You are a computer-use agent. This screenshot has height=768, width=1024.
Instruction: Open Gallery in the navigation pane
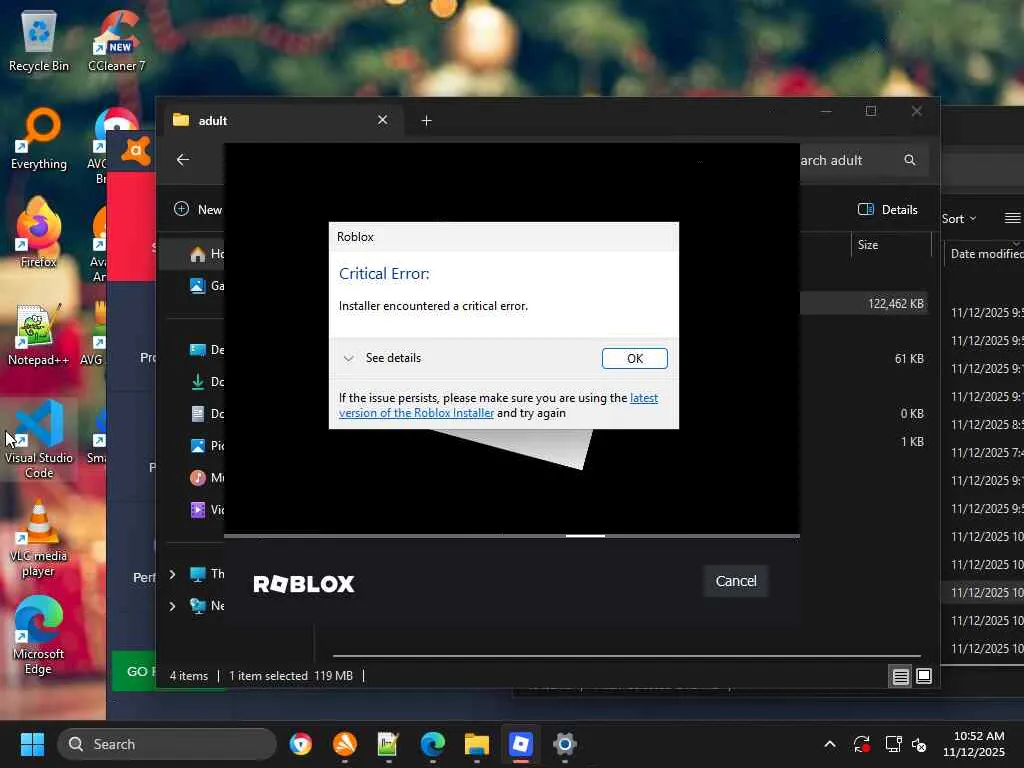(206, 285)
